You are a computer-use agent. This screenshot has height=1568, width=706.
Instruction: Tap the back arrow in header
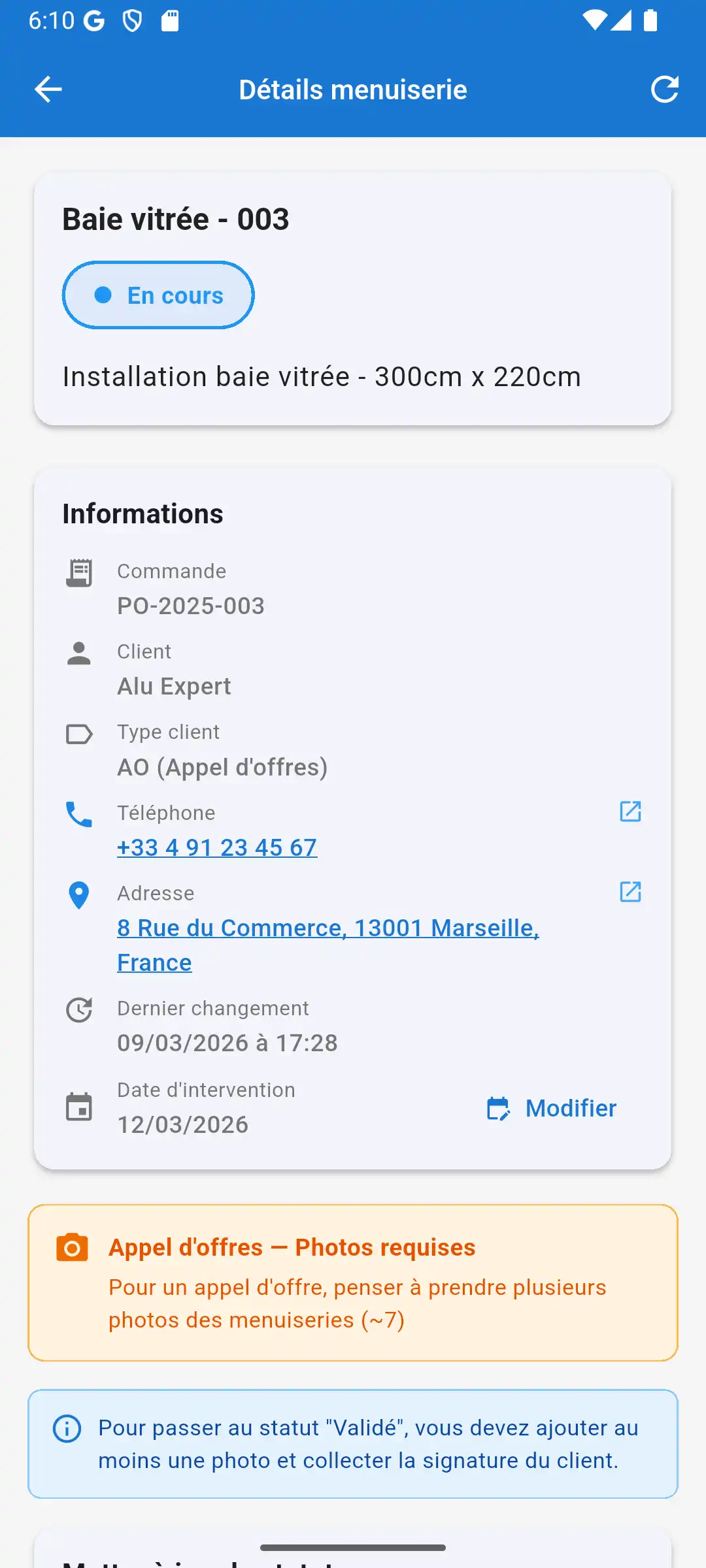pyautogui.click(x=48, y=90)
